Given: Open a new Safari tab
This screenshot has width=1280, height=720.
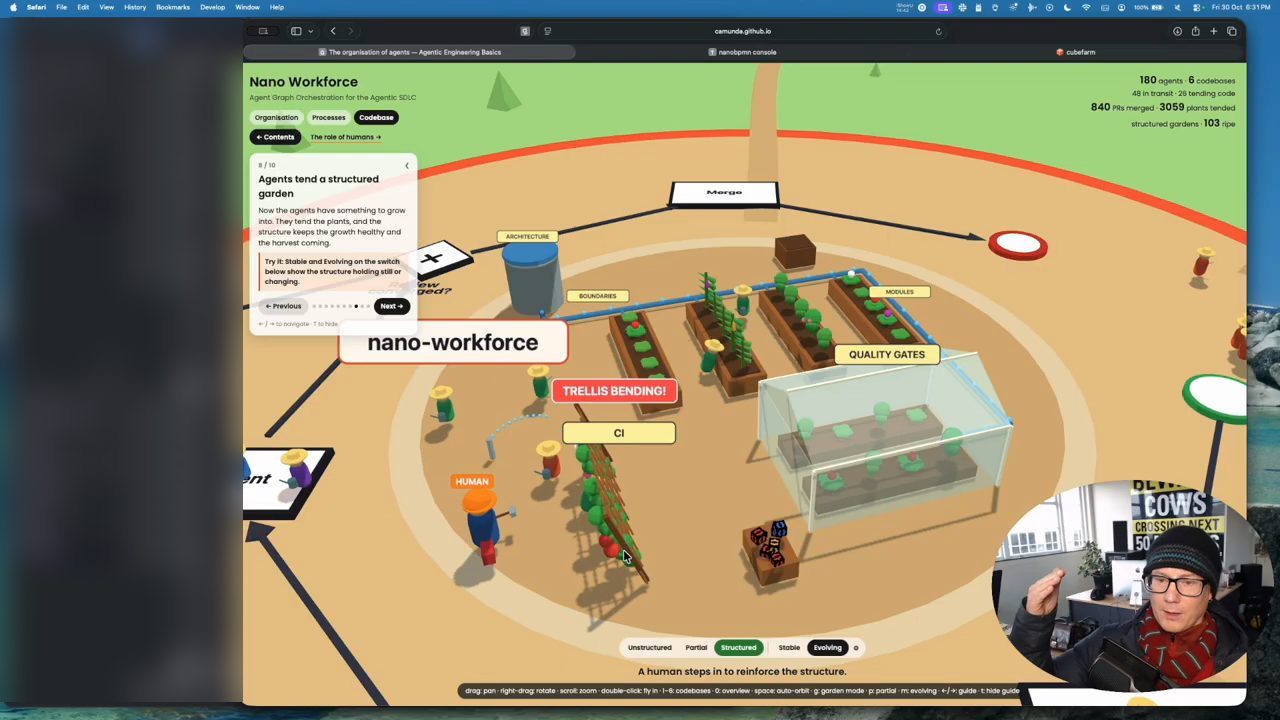Looking at the screenshot, I should tap(1213, 31).
